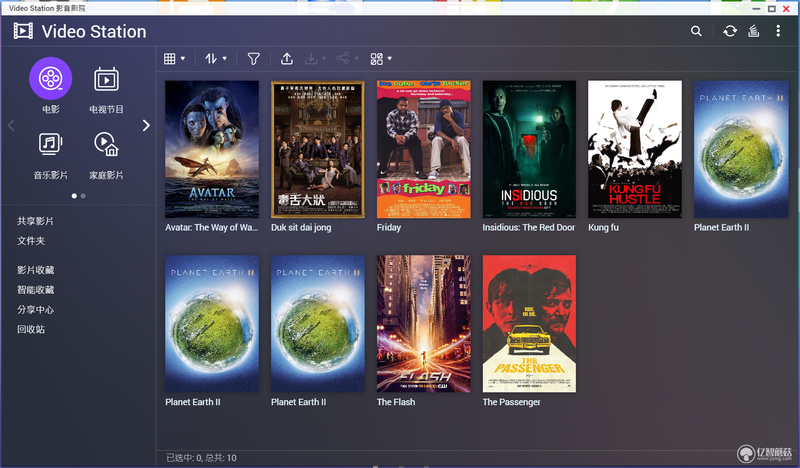Minimize the Video Station window
The width and height of the screenshot is (800, 468).
point(756,9)
